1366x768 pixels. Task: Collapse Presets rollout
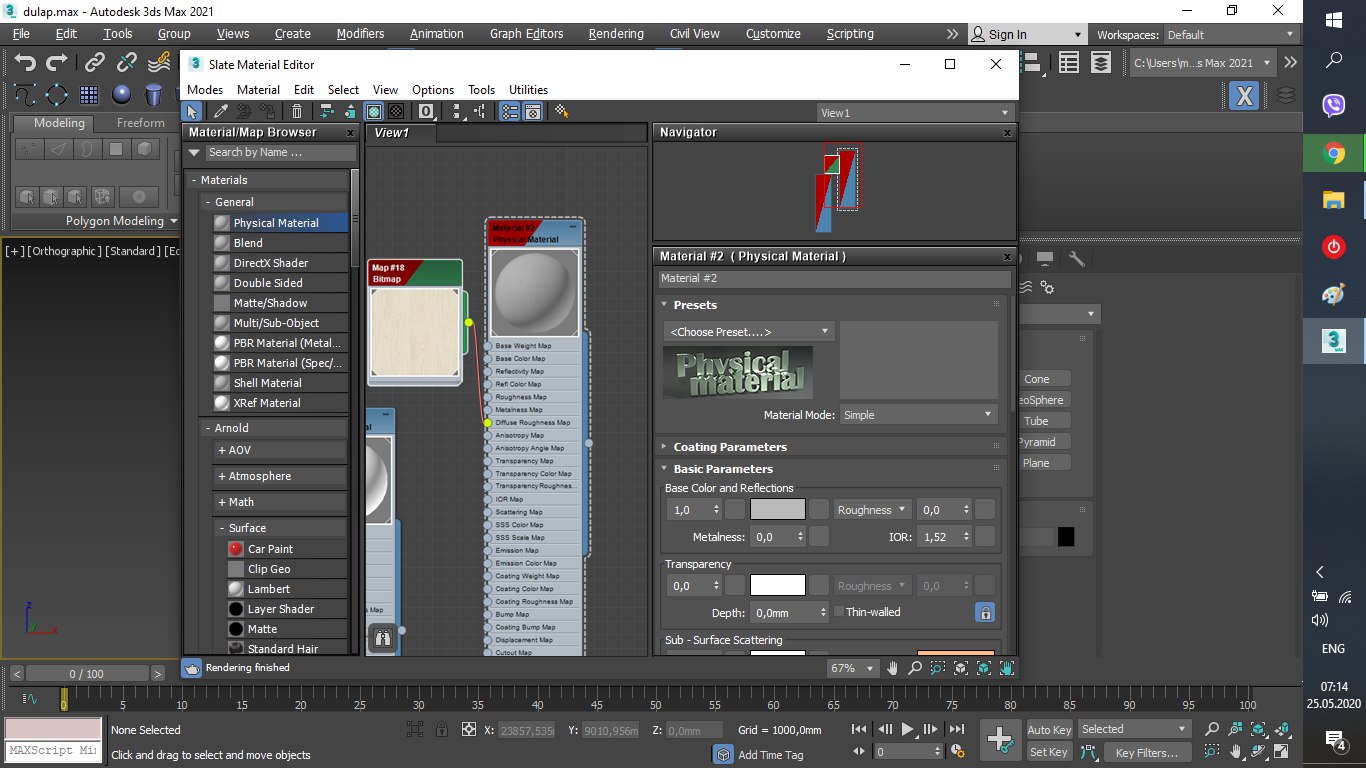[832, 304]
